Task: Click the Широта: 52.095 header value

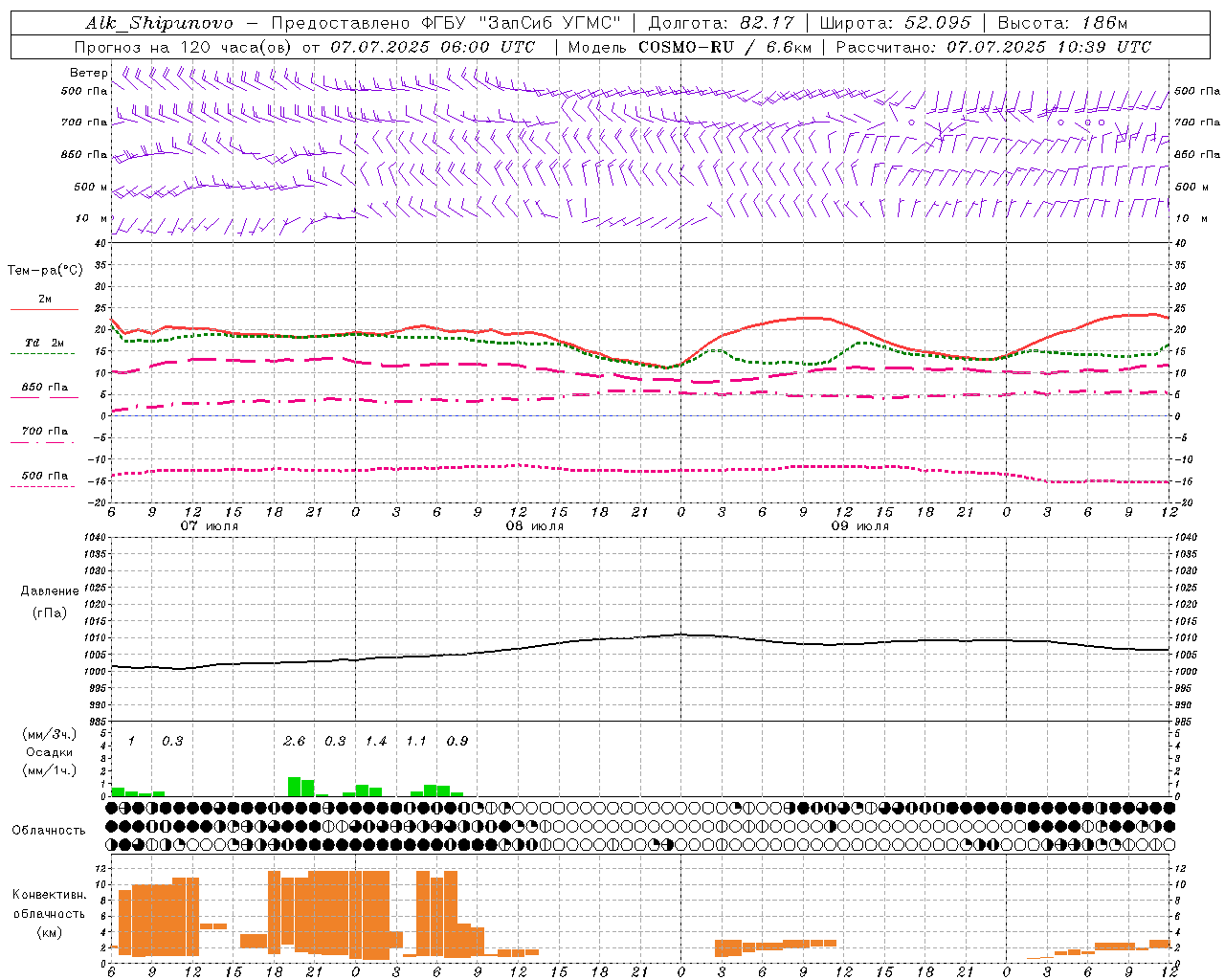Action: click(896, 23)
